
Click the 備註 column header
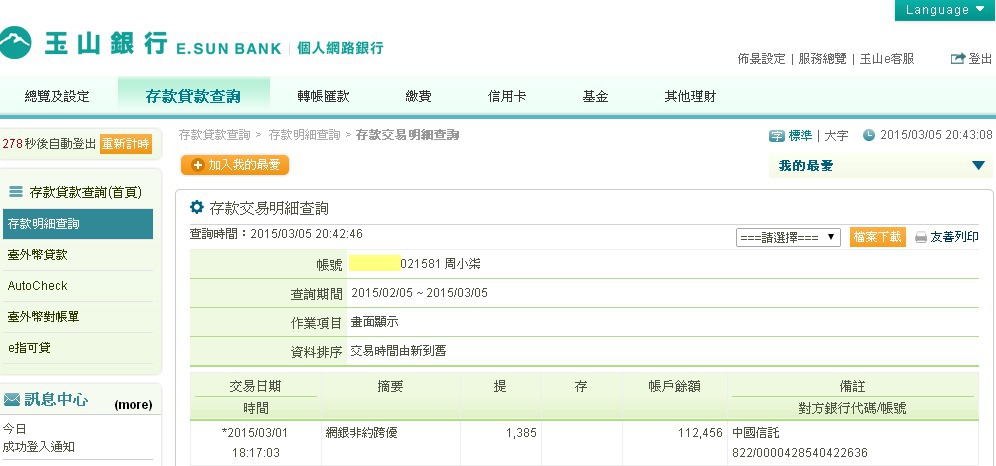pyautogui.click(x=852, y=387)
